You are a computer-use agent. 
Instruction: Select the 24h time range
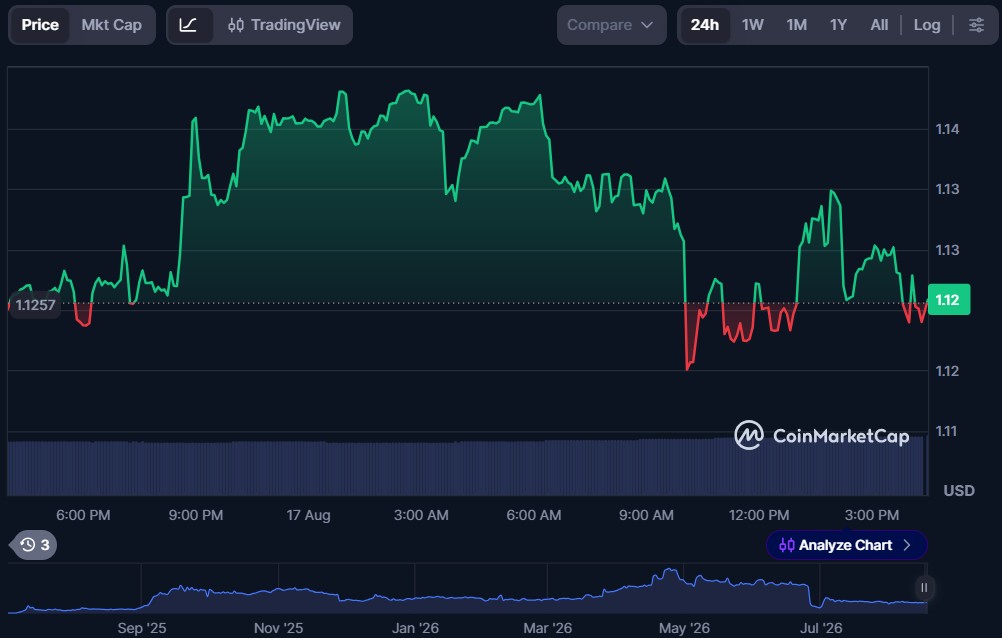pyautogui.click(x=705, y=25)
